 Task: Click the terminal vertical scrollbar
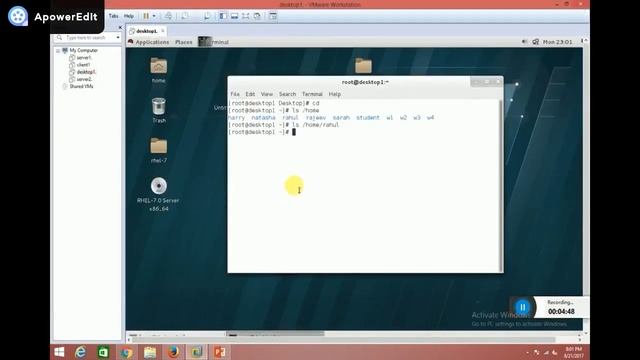pyautogui.click(x=502, y=185)
